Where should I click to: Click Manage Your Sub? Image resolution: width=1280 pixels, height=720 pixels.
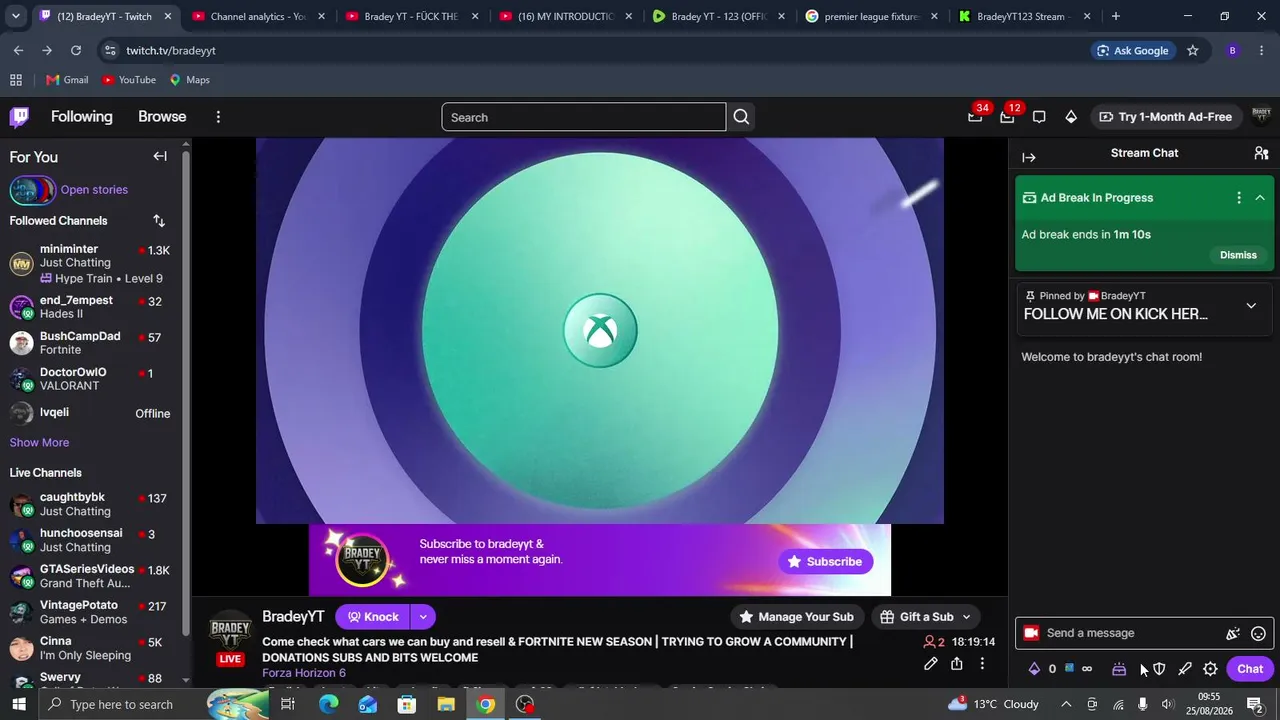pos(796,617)
